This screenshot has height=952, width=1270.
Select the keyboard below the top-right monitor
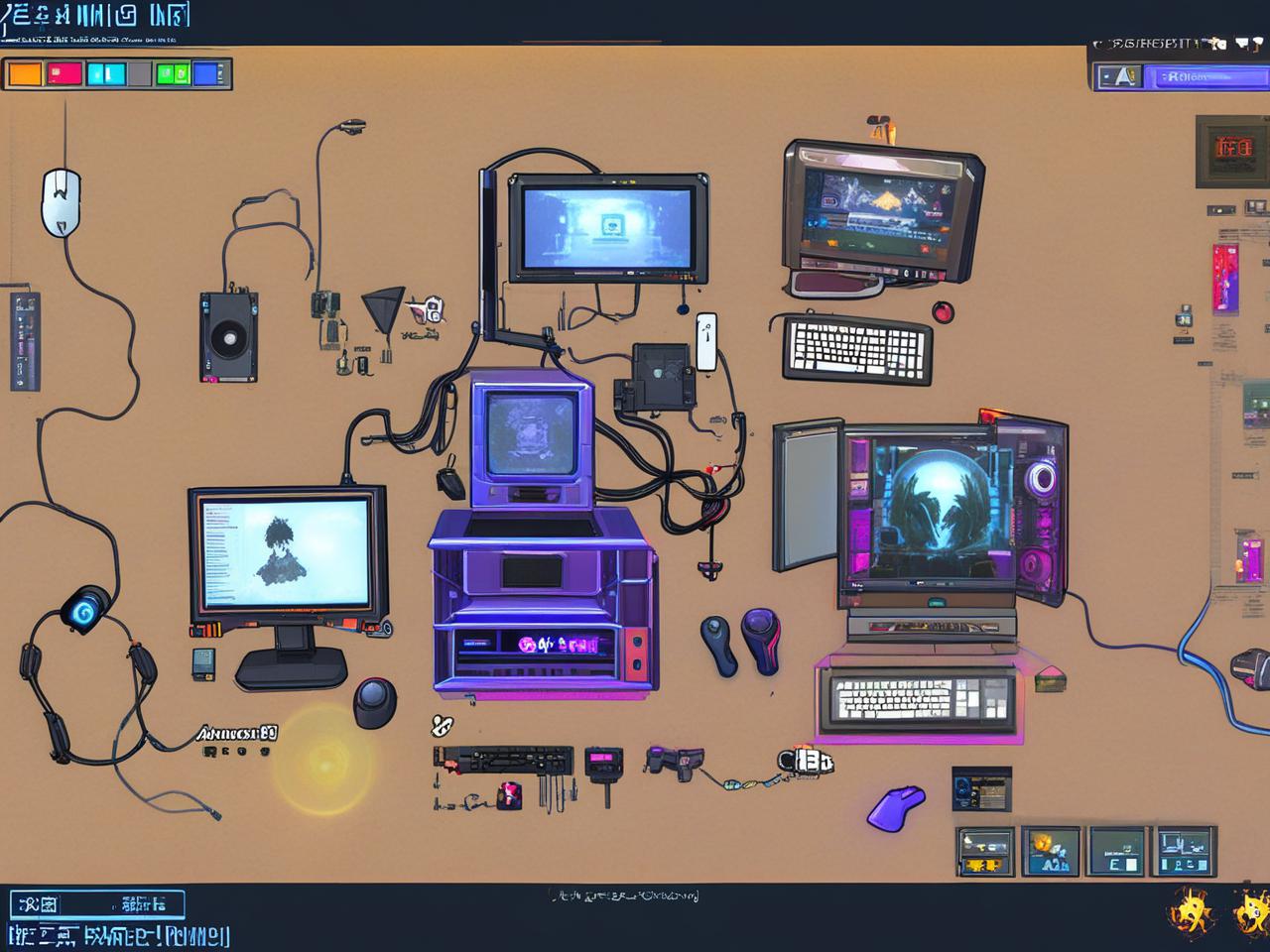point(857,349)
